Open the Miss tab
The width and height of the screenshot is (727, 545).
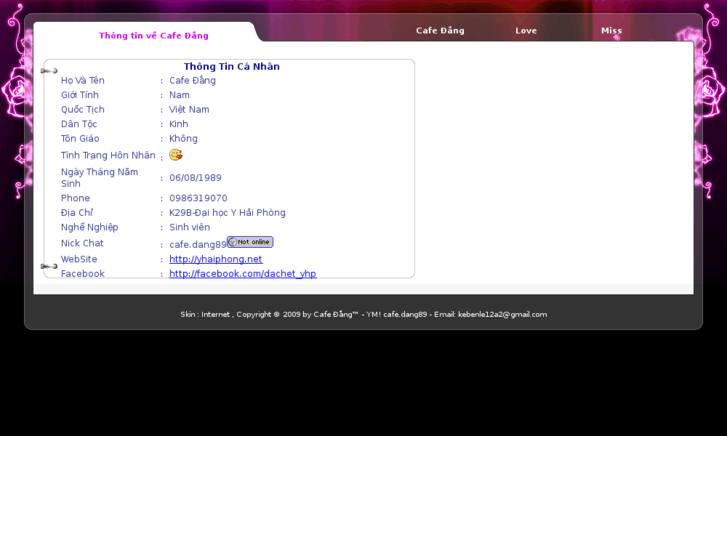coord(611,31)
